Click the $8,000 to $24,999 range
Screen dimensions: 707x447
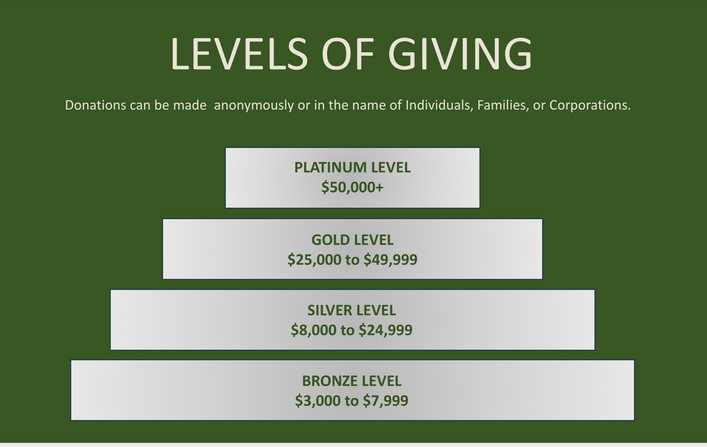point(352,330)
